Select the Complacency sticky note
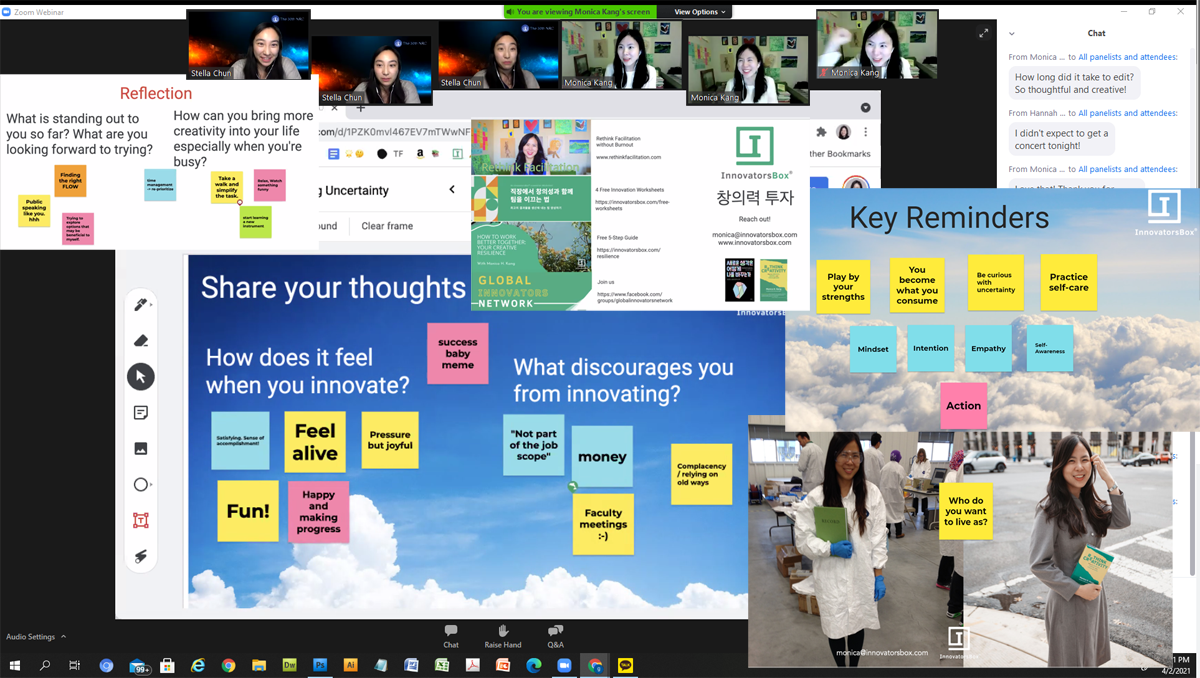Screen dimensions: 1200x678 pyautogui.click(x=702, y=474)
